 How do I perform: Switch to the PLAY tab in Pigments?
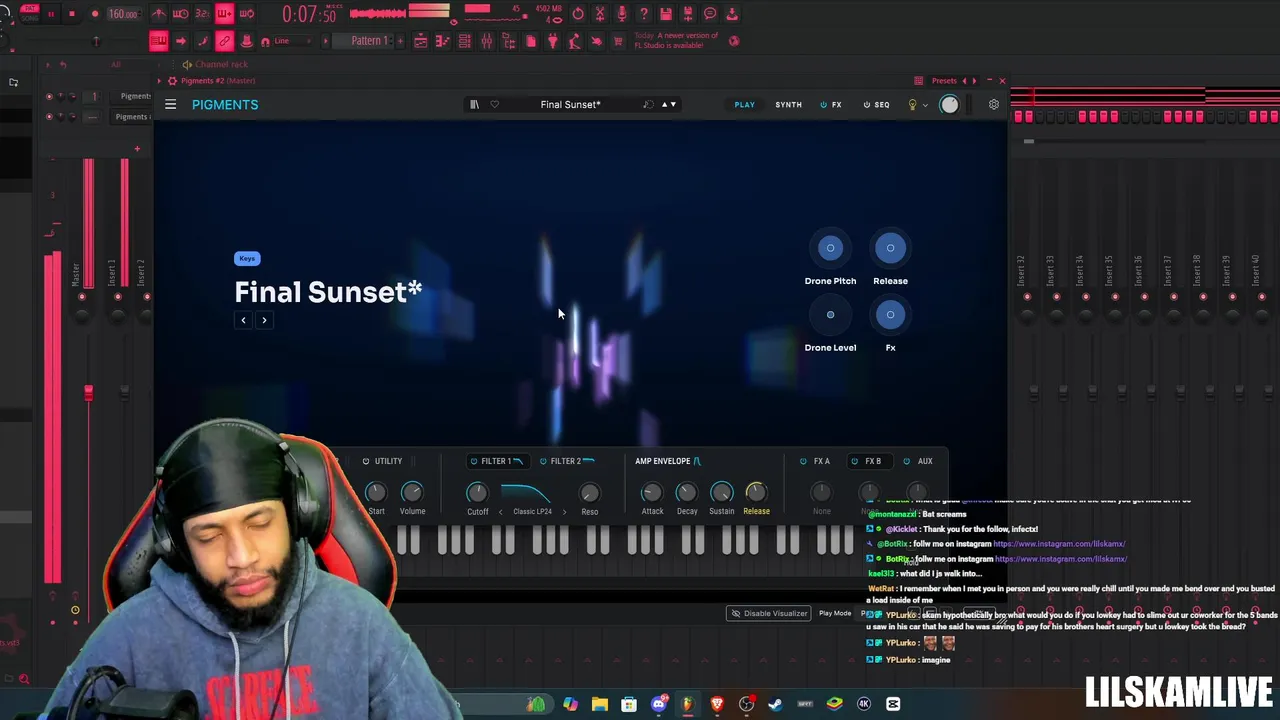pos(745,104)
